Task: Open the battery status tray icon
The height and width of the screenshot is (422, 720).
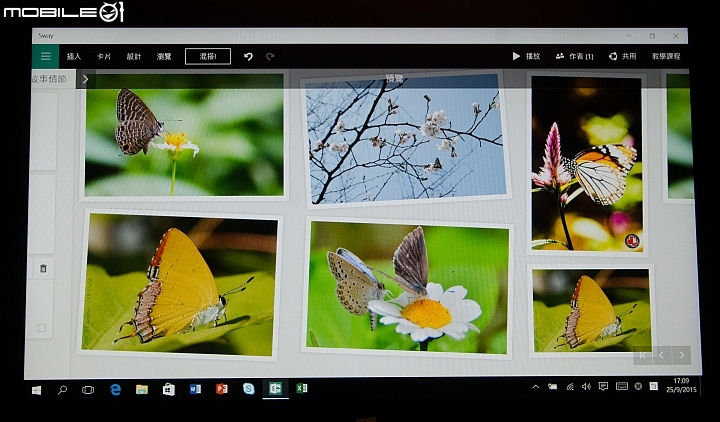Action: pos(552,387)
